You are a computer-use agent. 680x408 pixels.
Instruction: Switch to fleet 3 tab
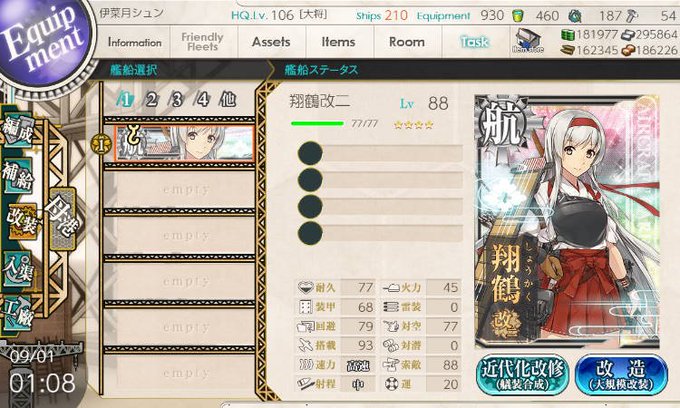177,100
